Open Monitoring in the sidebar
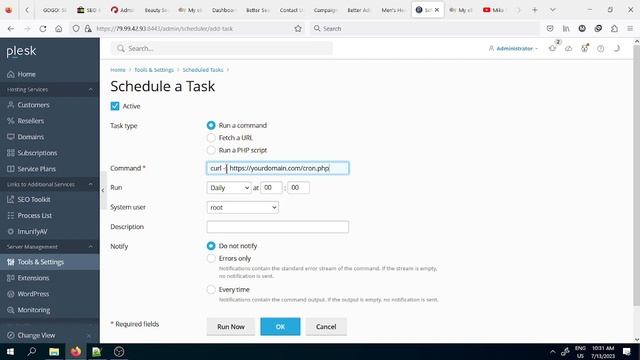 pos(33,310)
